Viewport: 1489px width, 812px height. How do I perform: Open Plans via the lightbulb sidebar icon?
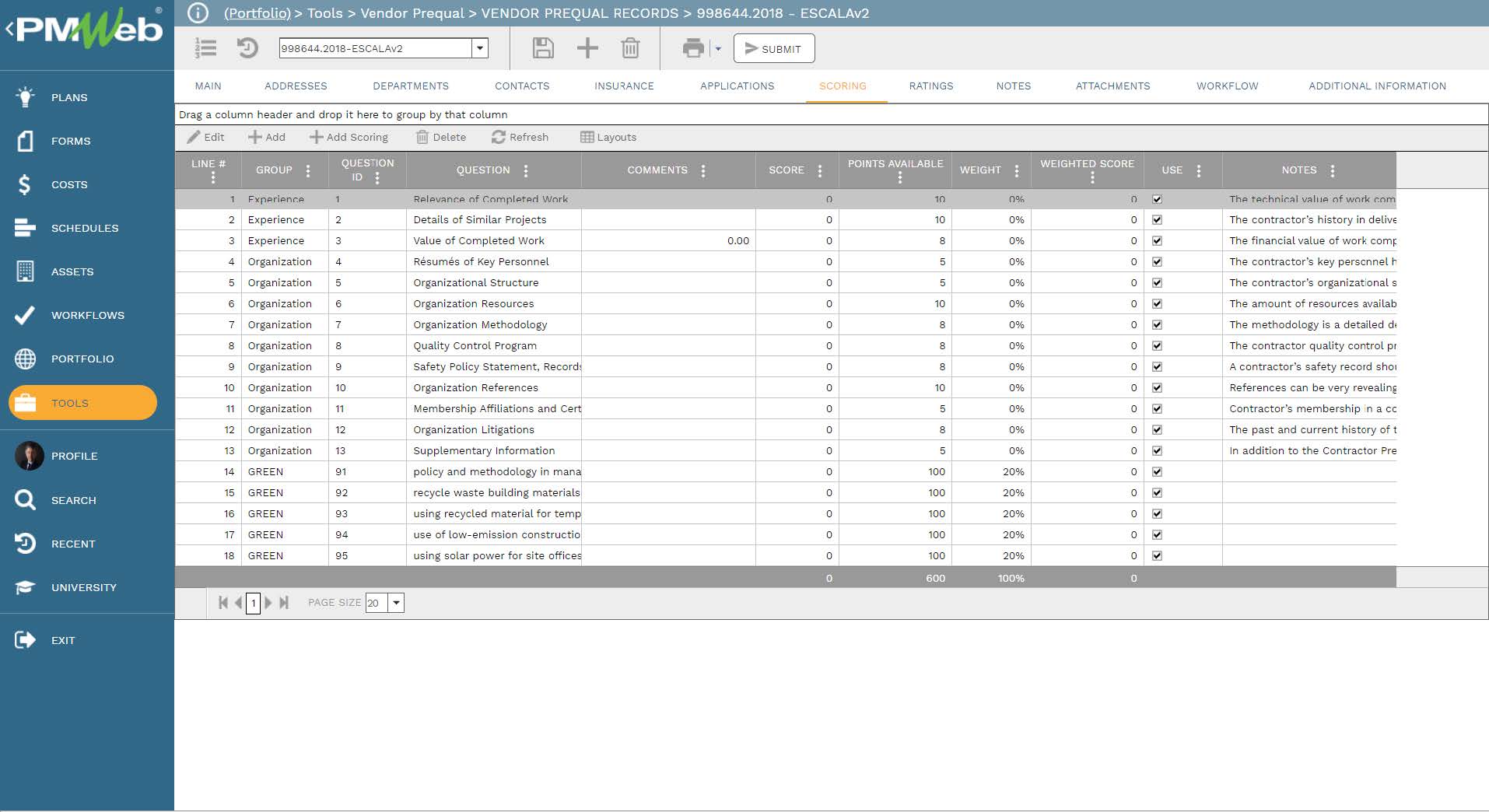(25, 97)
